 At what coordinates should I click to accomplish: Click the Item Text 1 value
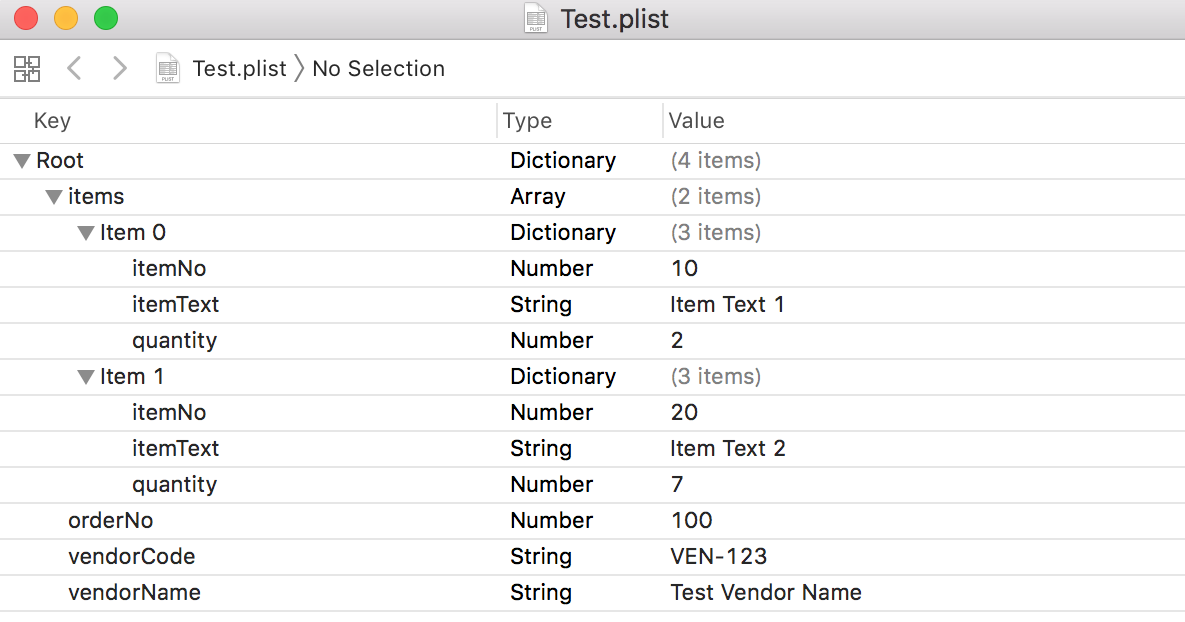pos(727,305)
